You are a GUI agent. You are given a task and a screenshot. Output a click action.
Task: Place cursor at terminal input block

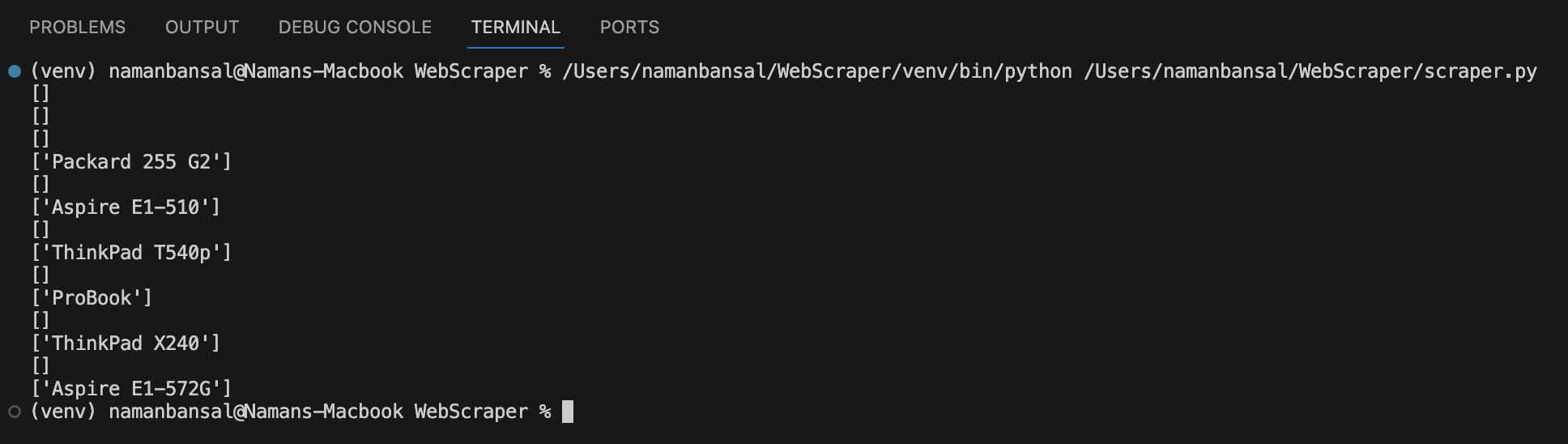568,412
